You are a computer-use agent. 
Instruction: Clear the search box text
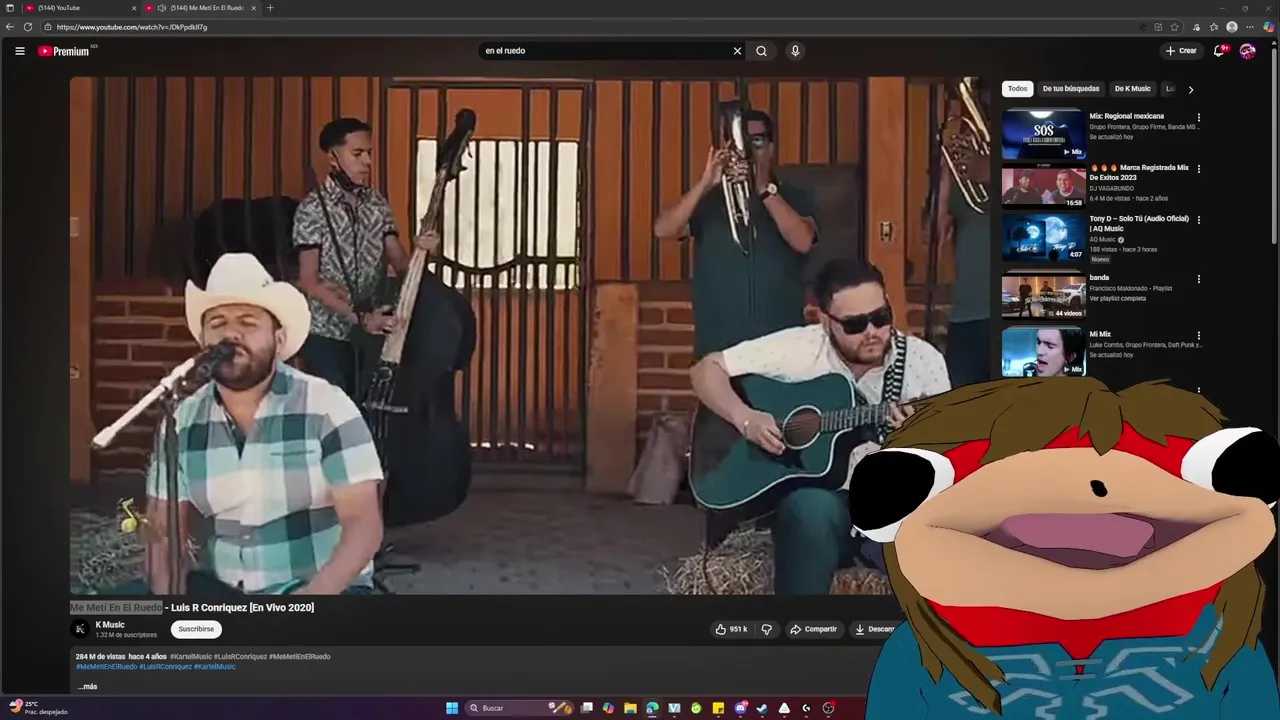(737, 51)
